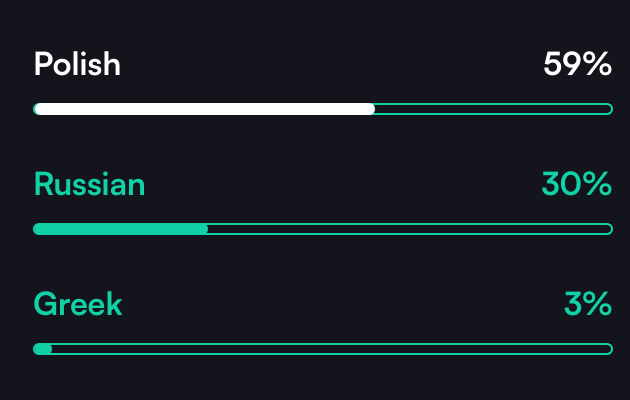The width and height of the screenshot is (630, 400).
Task: Click the far-right end of Greek bar track
Action: coord(608,349)
